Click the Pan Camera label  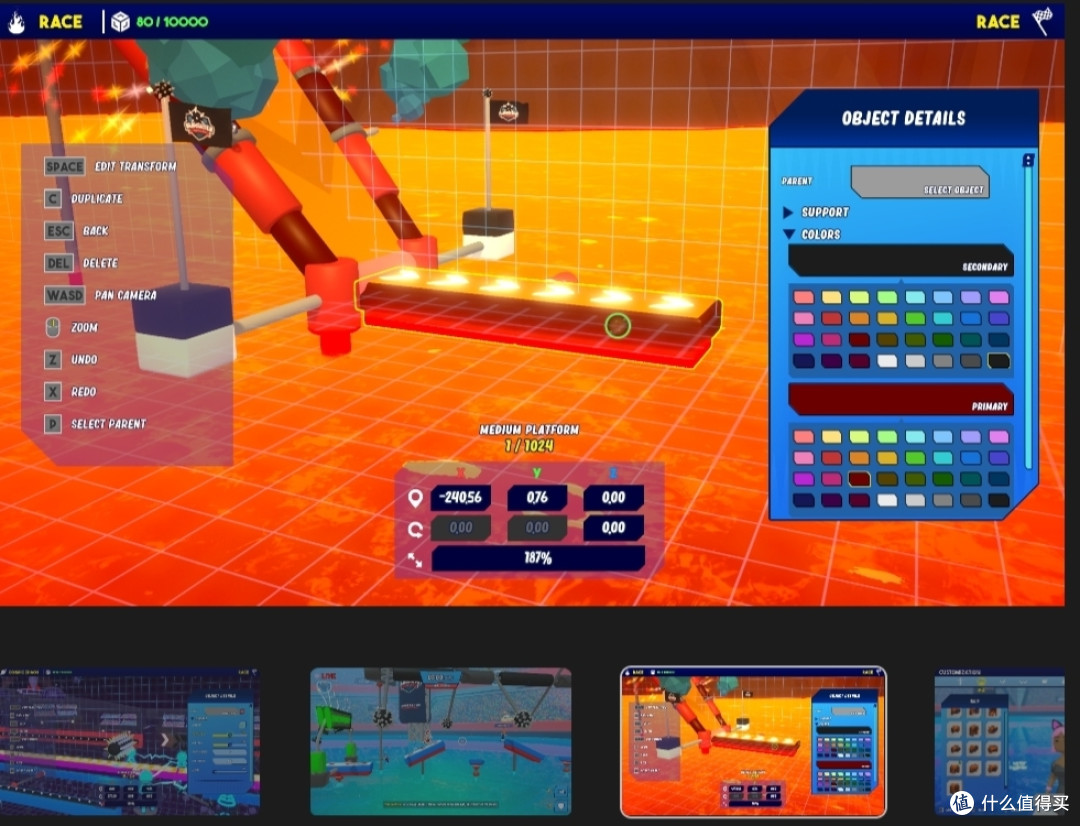pyautogui.click(x=125, y=295)
